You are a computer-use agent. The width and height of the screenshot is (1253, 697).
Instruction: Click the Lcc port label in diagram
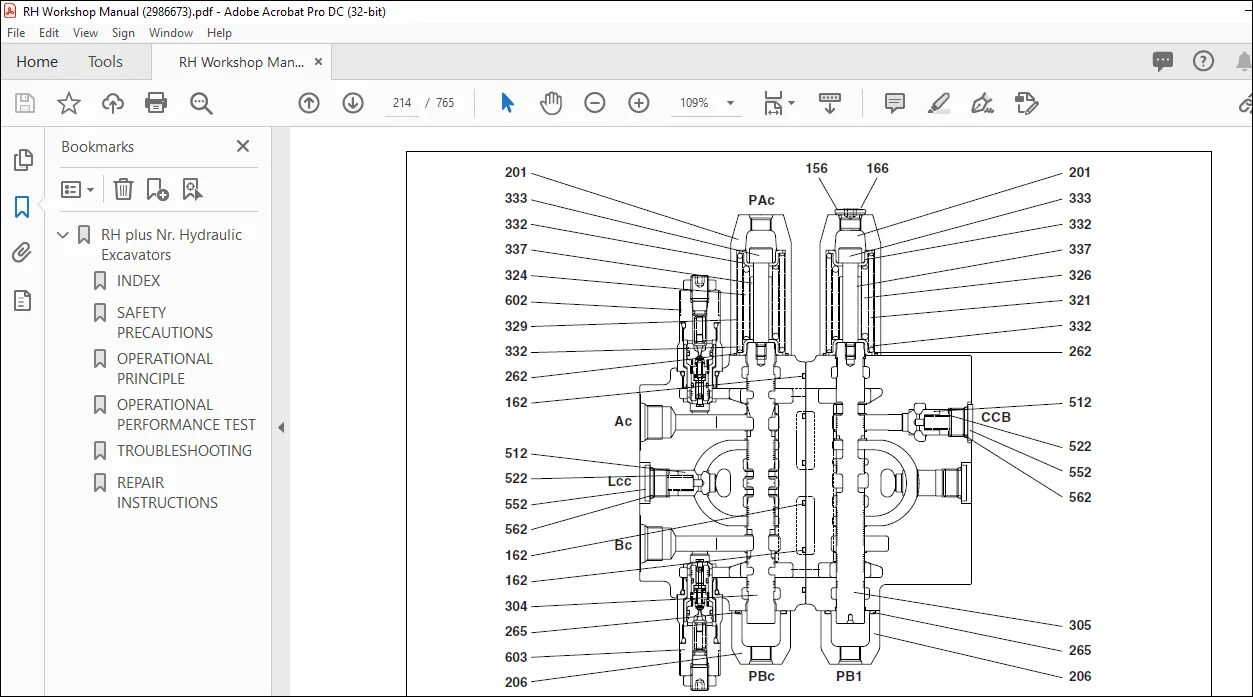click(620, 481)
